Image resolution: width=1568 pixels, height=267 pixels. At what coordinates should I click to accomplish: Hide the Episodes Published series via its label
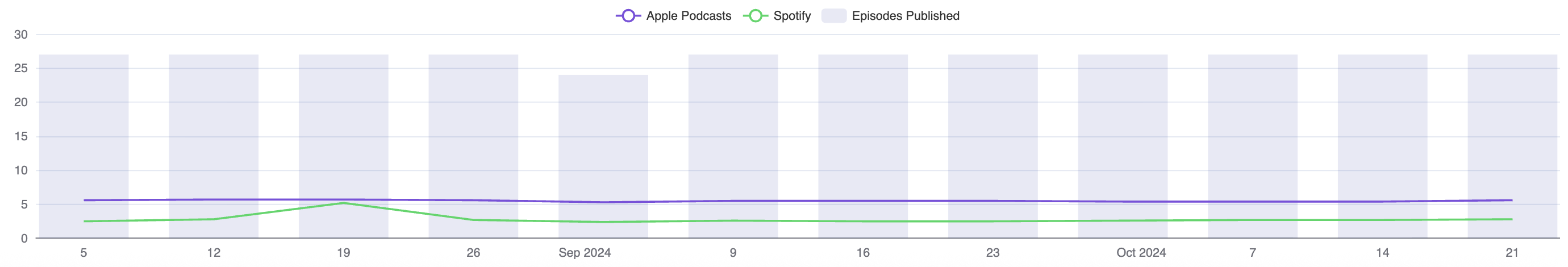[905, 16]
